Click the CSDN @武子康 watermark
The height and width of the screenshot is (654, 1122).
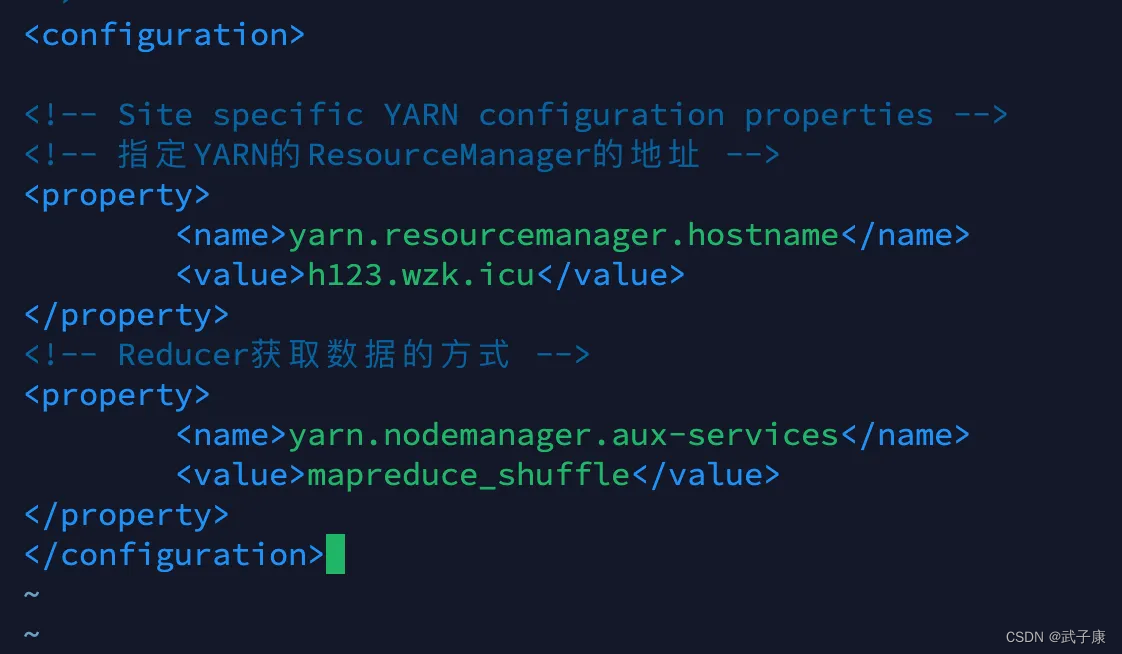click(1055, 637)
